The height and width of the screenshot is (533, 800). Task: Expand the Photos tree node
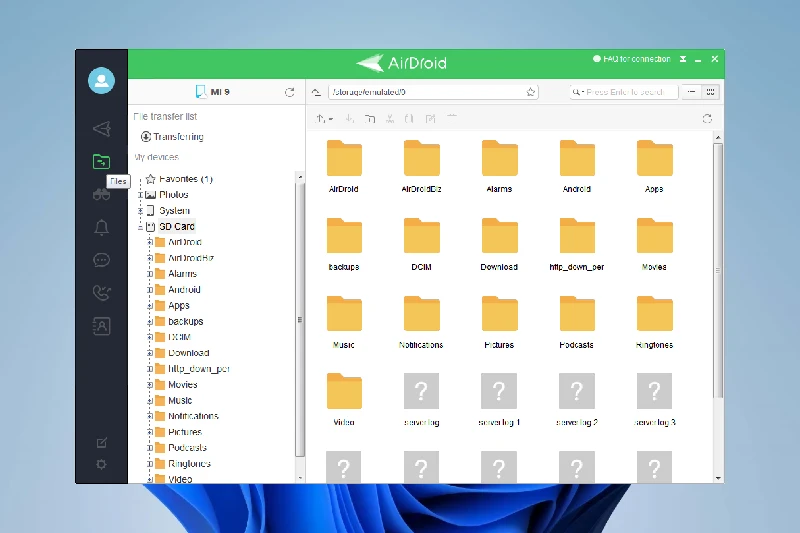tap(141, 195)
